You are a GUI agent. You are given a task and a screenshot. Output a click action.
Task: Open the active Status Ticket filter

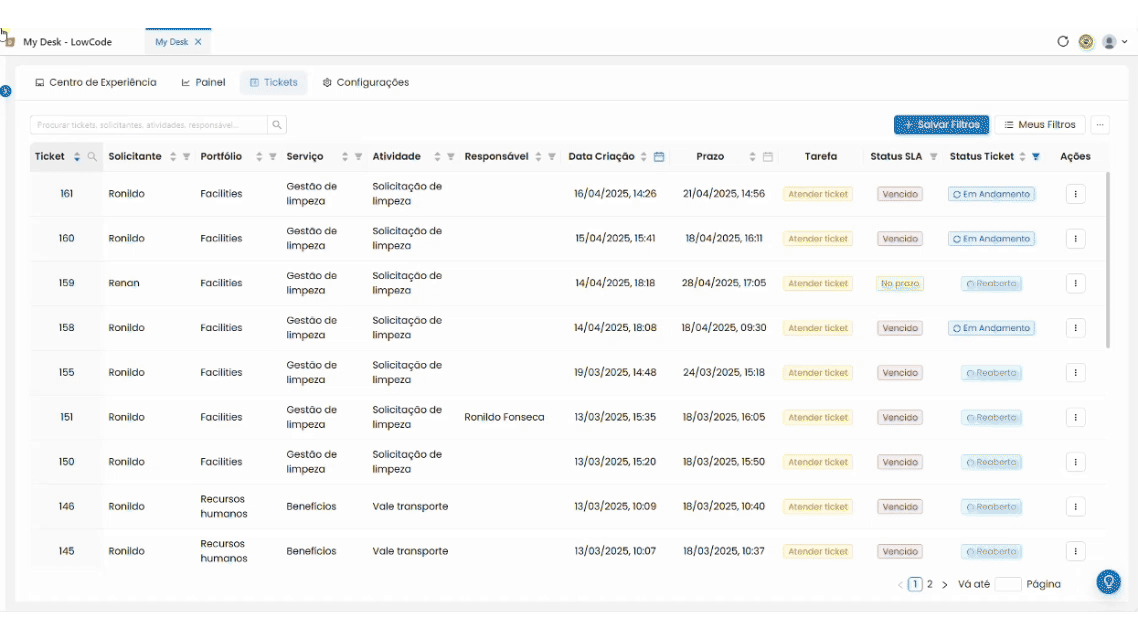pos(1036,157)
